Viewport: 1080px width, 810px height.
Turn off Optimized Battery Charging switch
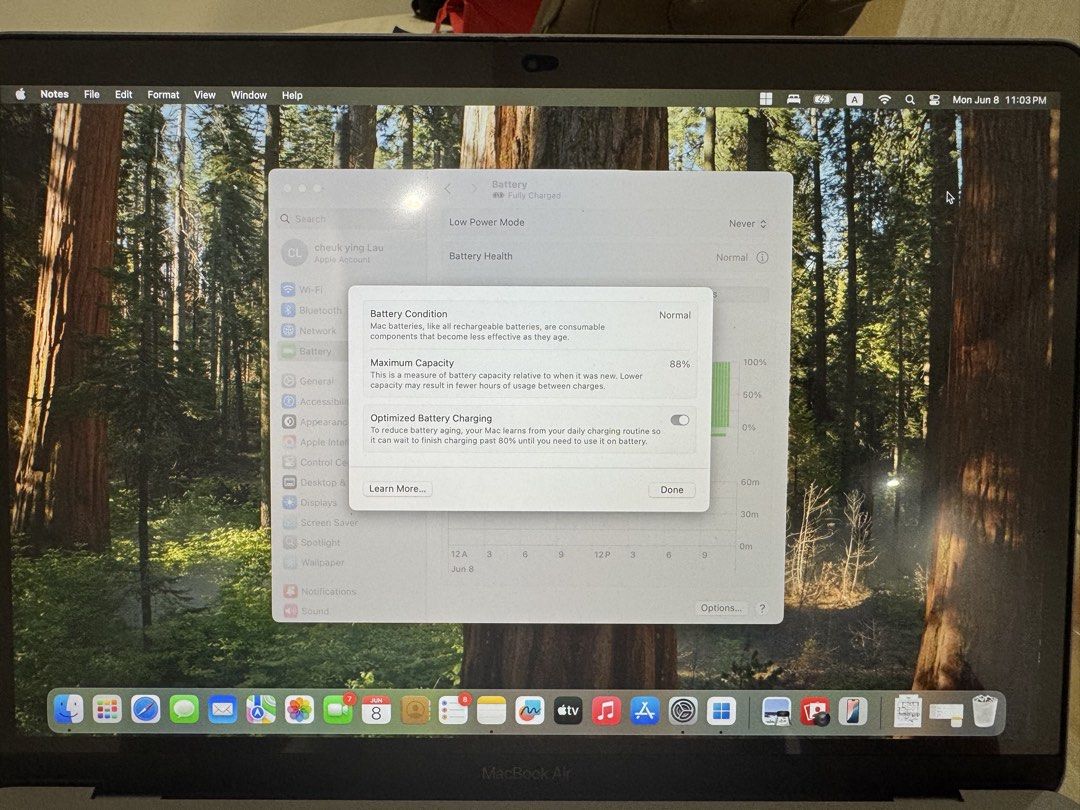(679, 420)
